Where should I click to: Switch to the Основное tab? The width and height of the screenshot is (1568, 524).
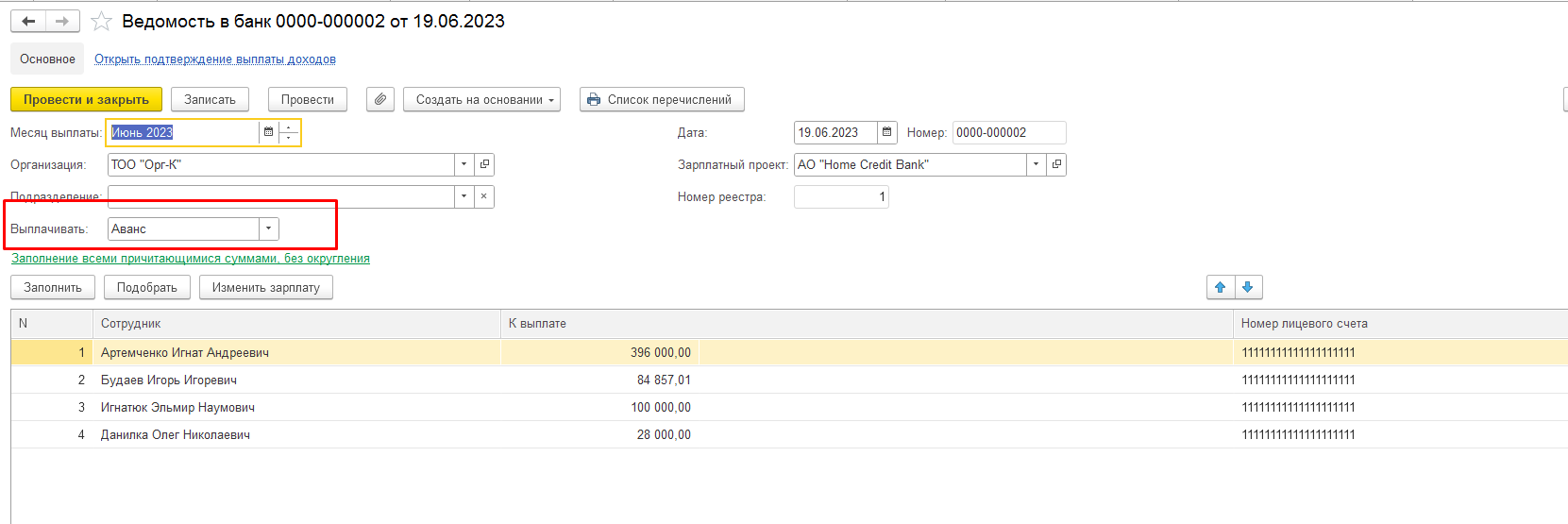click(x=47, y=59)
